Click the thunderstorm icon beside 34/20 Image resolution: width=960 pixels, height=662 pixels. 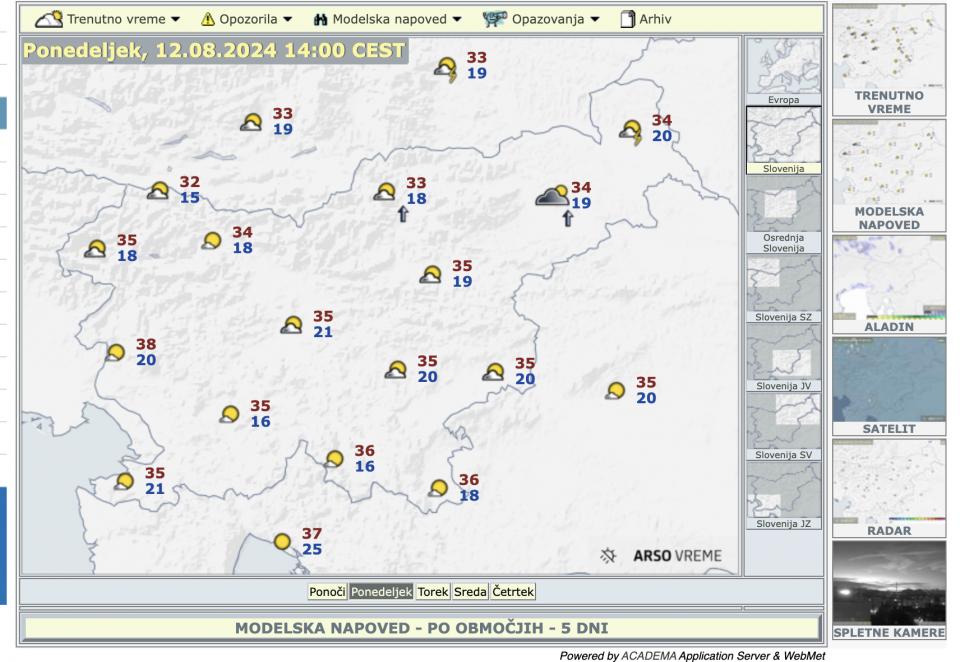pyautogui.click(x=631, y=131)
